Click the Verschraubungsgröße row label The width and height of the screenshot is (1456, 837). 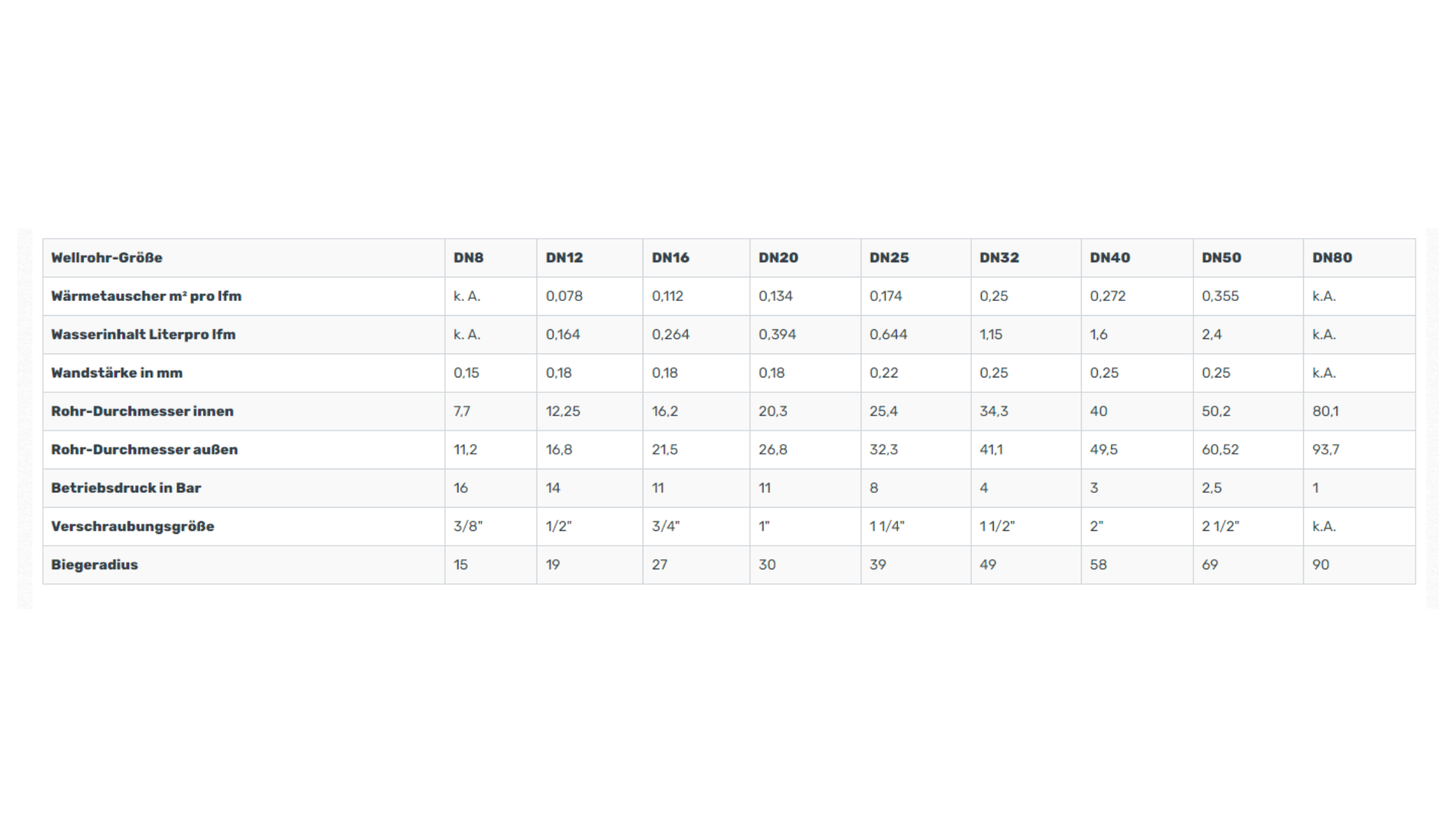(x=133, y=526)
